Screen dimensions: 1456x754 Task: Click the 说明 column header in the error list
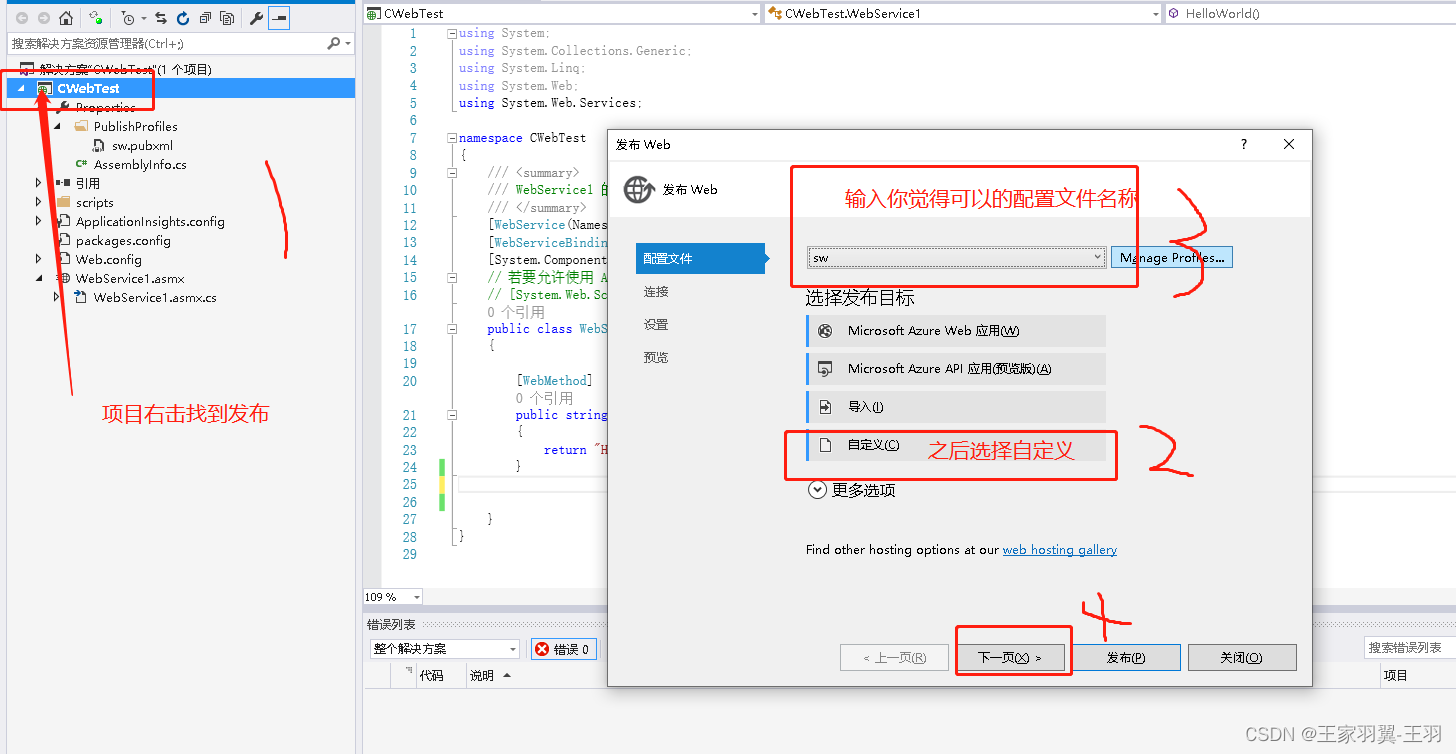tap(482, 676)
